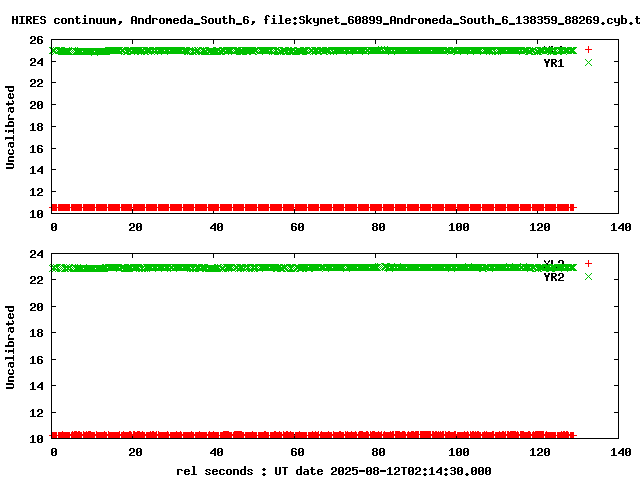Click the rel seconds UT date axis label

(333, 471)
